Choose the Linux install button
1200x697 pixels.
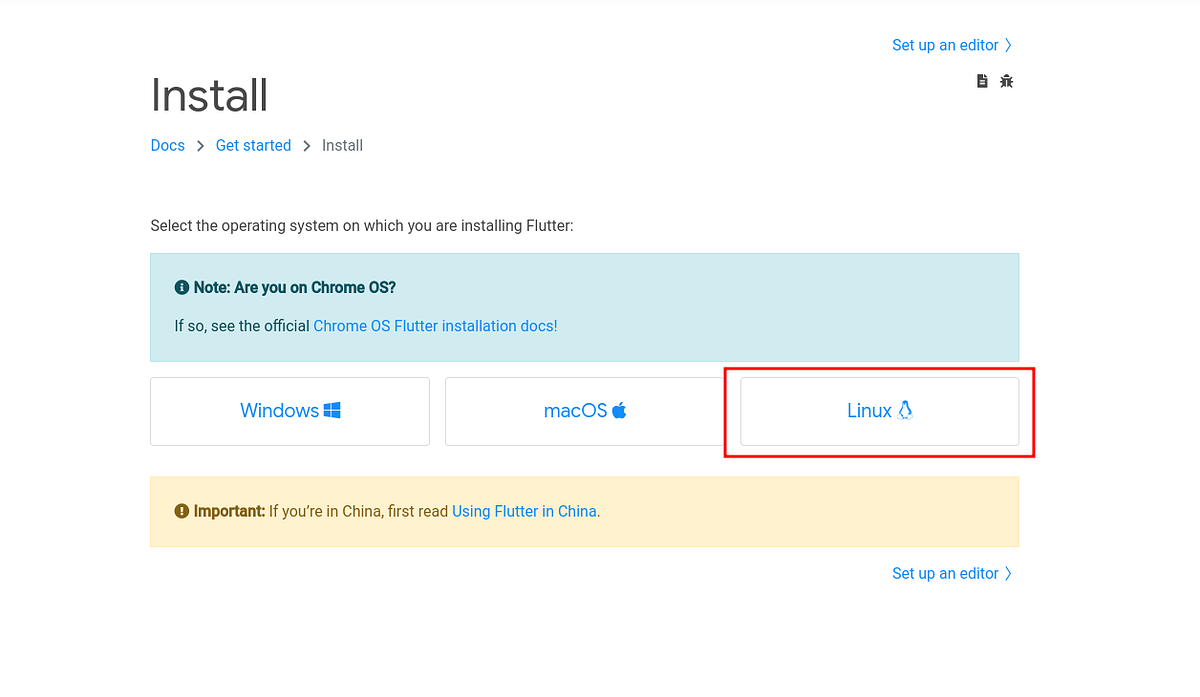880,411
